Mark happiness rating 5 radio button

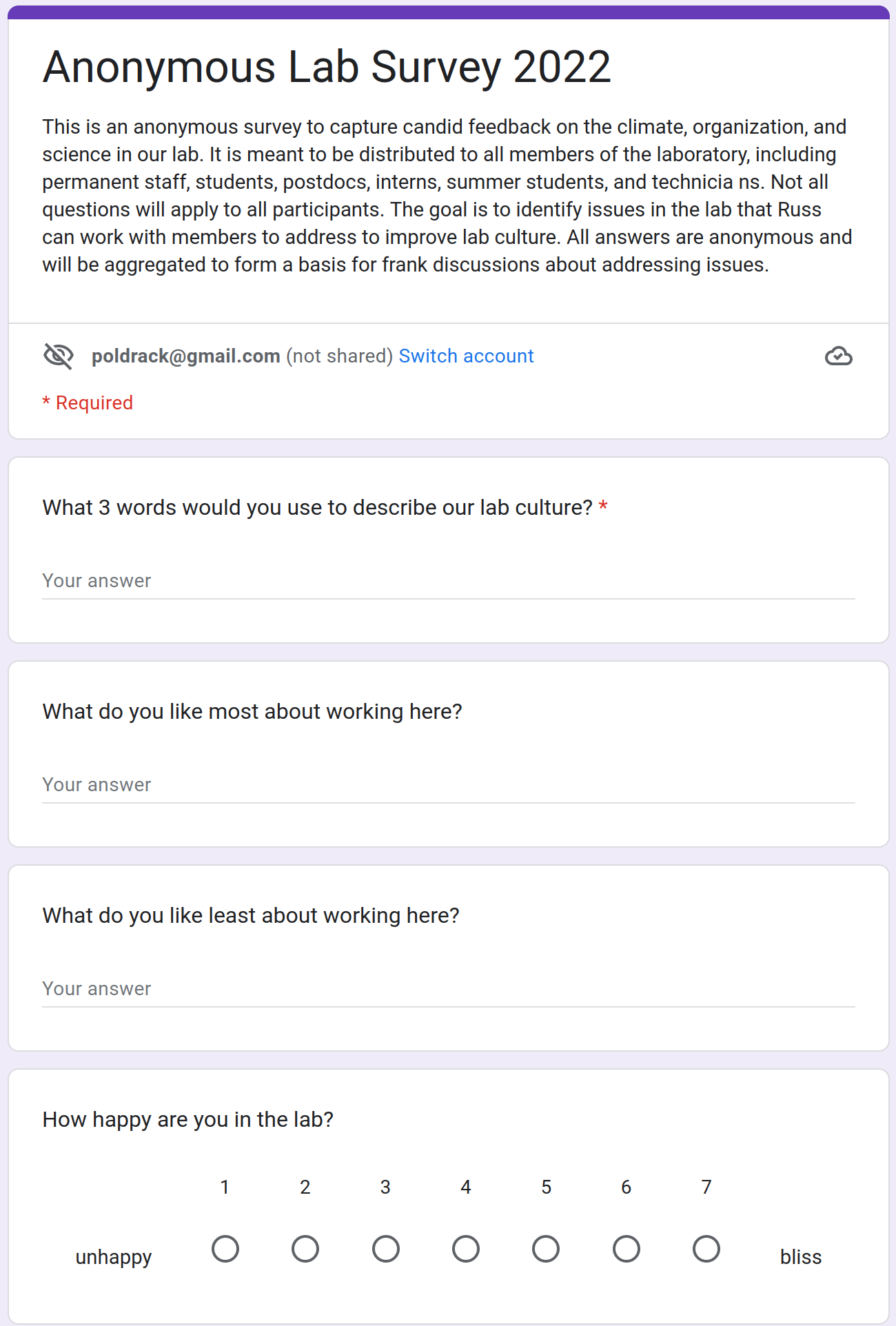[x=546, y=1249]
